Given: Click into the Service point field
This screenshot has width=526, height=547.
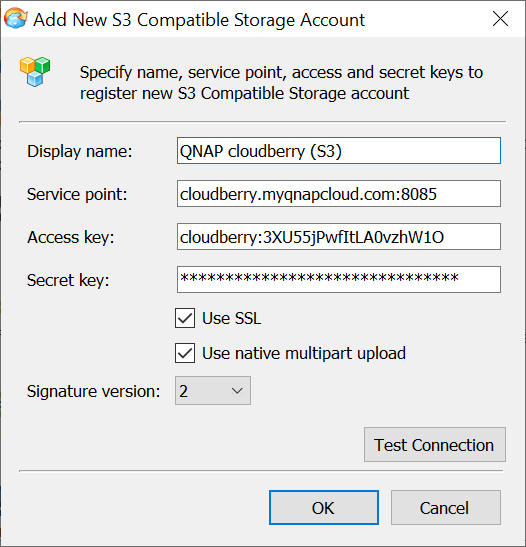Looking at the screenshot, I should click(339, 194).
